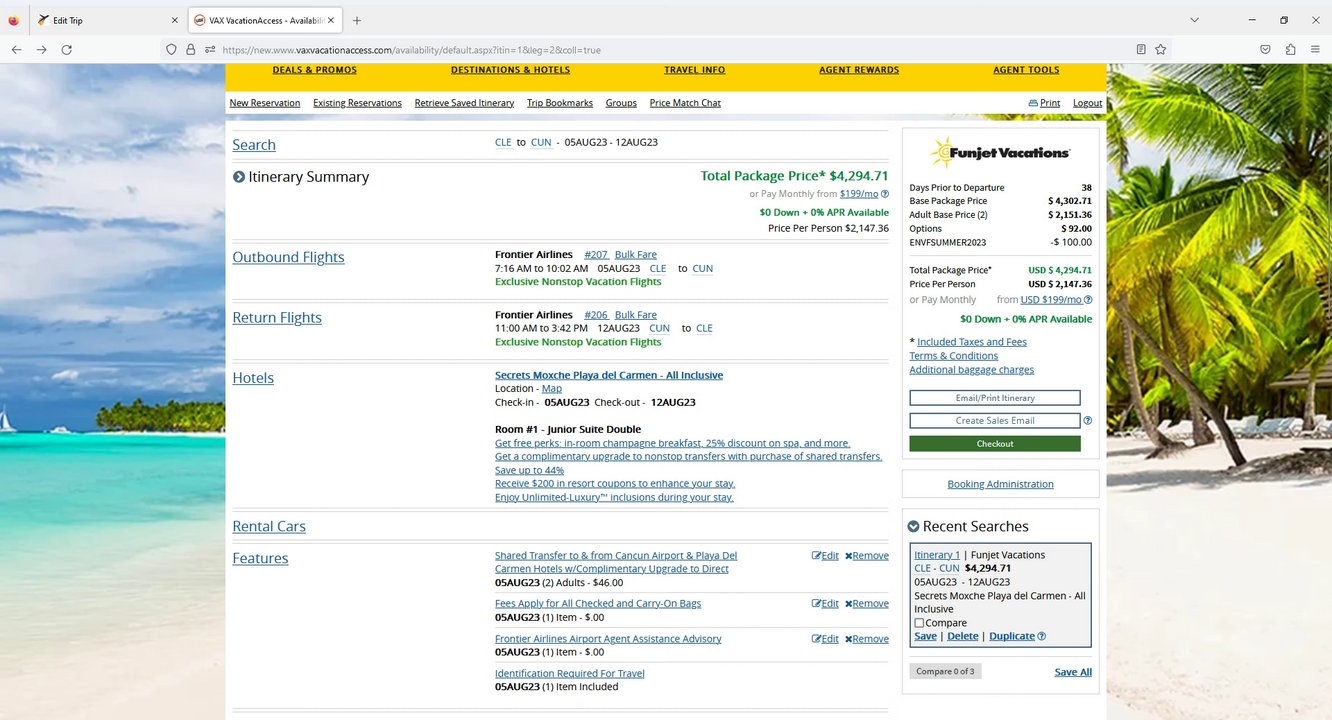Viewport: 1332px width, 720px height.
Task: Click the Funjet Vacations logo
Action: click(1000, 152)
